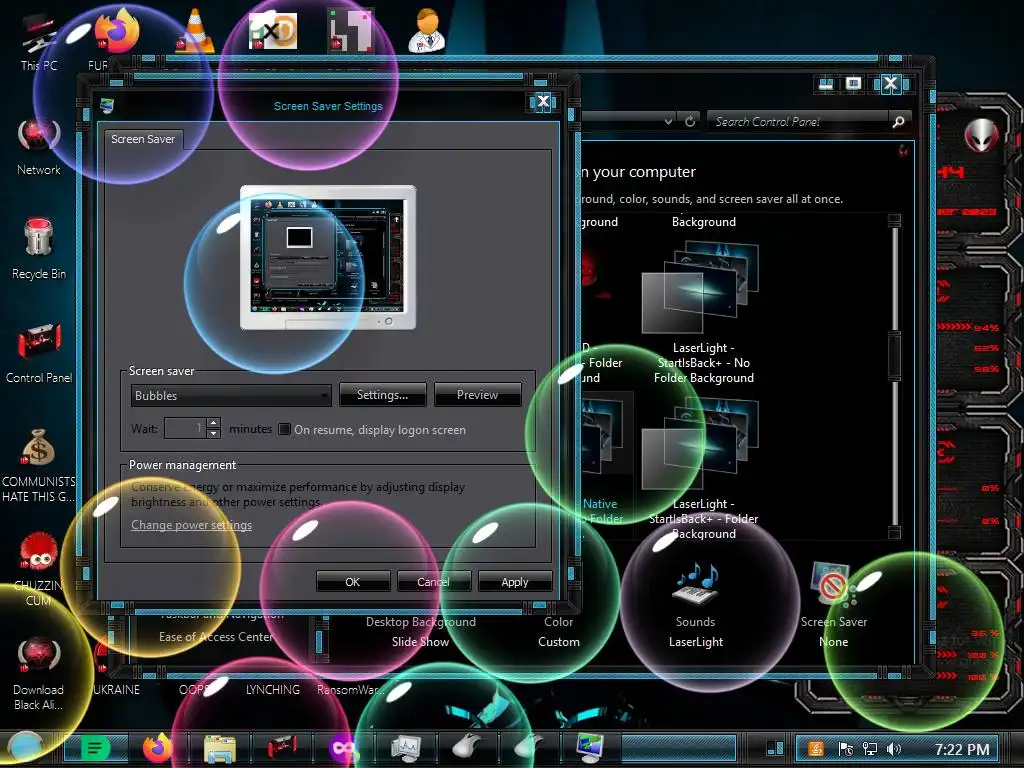Click the Alienware head gadget icon
1024x768 pixels.
click(982, 136)
